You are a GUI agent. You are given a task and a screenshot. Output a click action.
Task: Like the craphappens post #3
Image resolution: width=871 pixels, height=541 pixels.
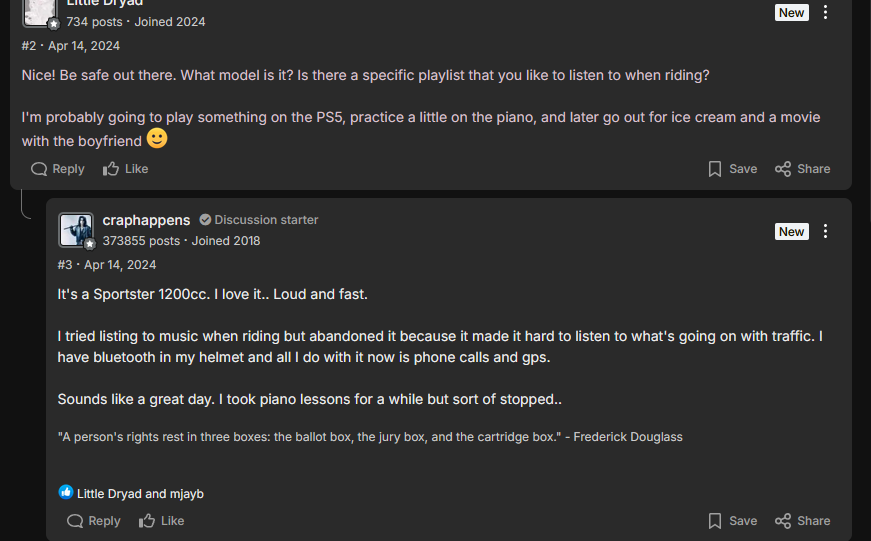tap(162, 521)
